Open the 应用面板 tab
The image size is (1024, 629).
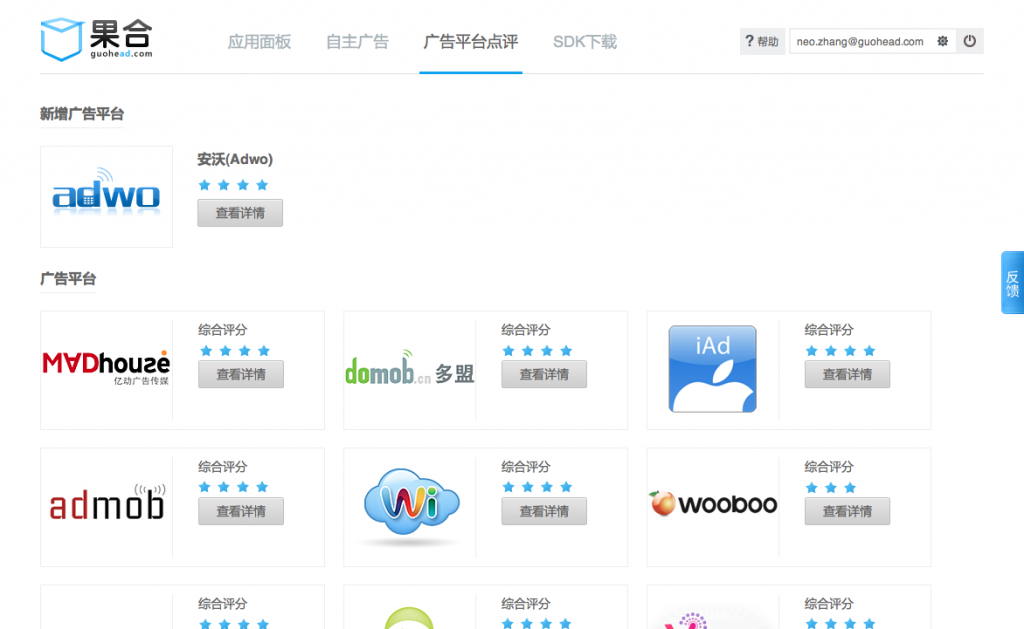pyautogui.click(x=259, y=42)
